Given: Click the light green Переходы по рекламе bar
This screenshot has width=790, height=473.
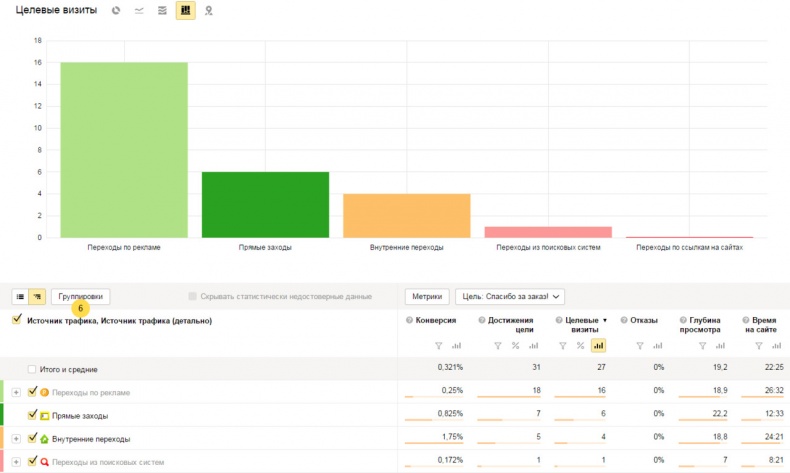Looking at the screenshot, I should (x=124, y=150).
